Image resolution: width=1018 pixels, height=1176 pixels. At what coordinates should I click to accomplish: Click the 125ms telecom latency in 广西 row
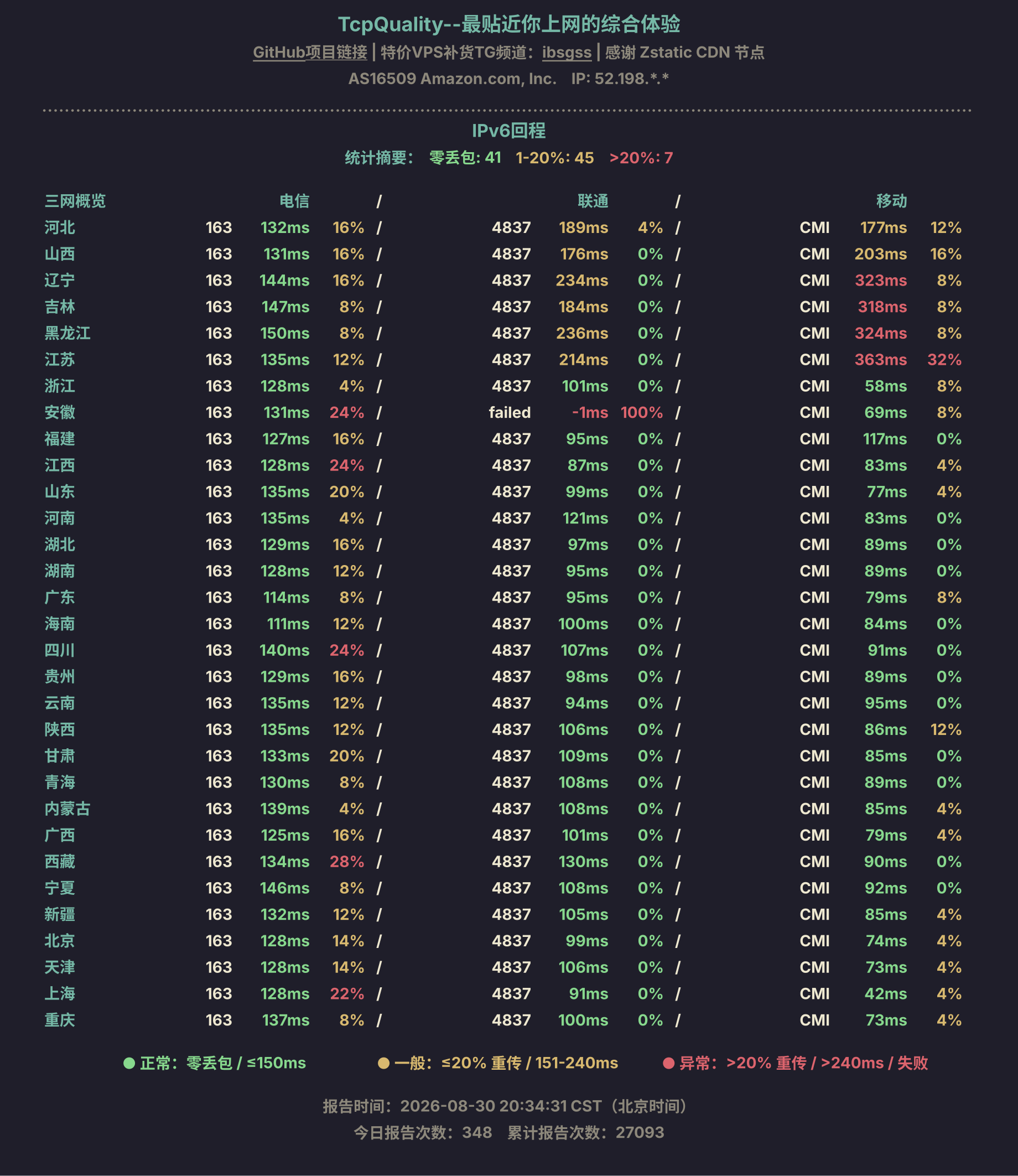point(285,835)
